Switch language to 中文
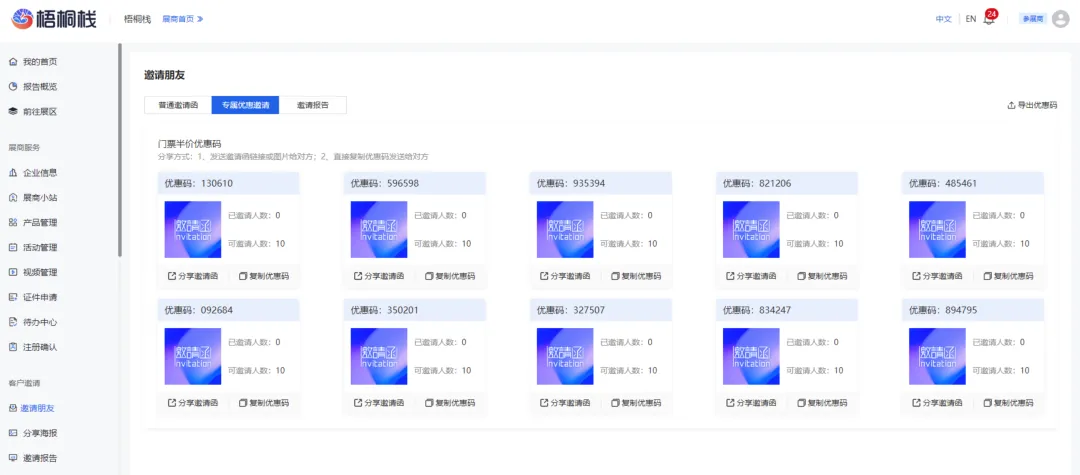This screenshot has height=475, width=1080. 943,19
